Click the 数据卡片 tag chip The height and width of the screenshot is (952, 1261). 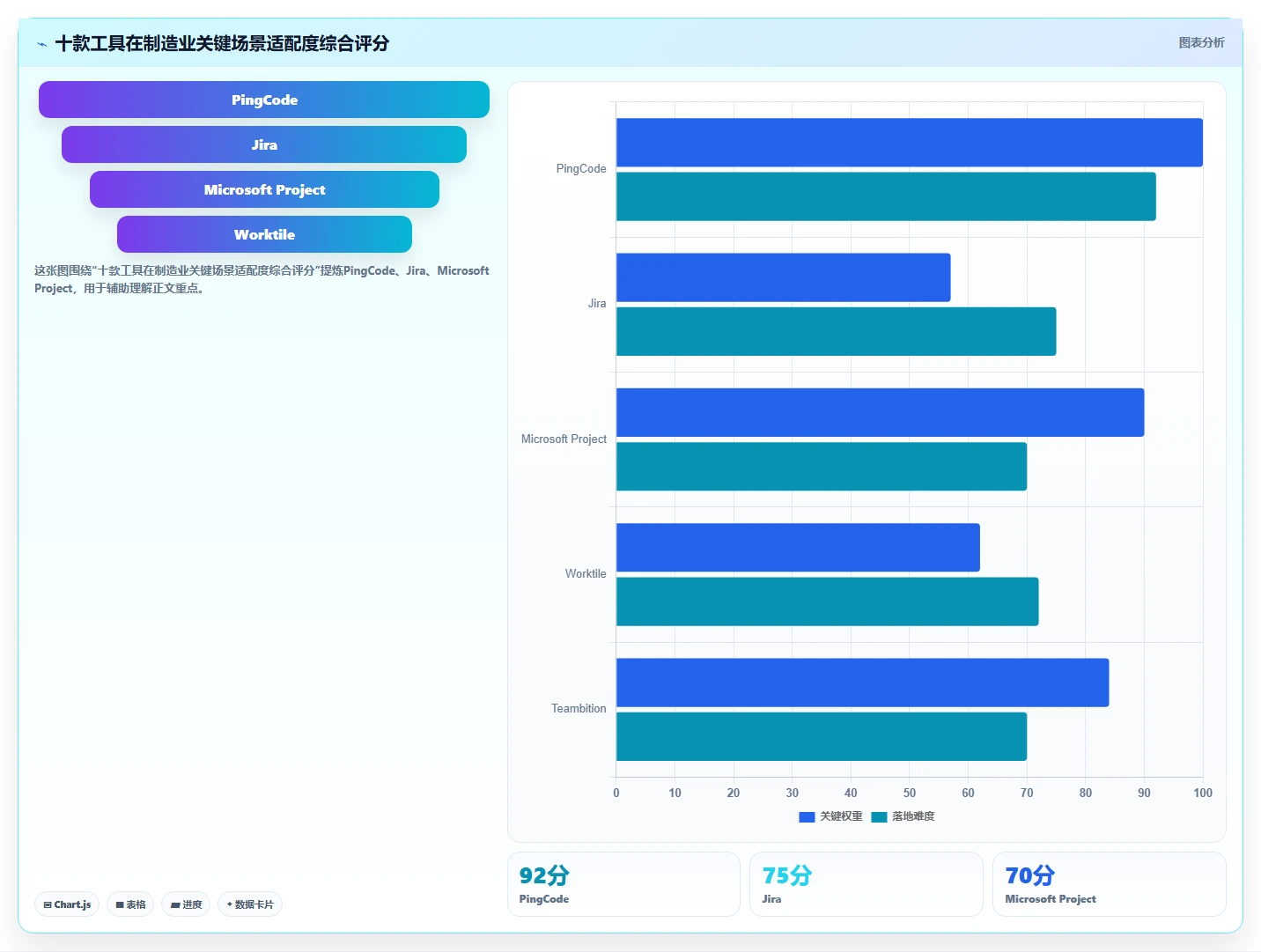250,904
